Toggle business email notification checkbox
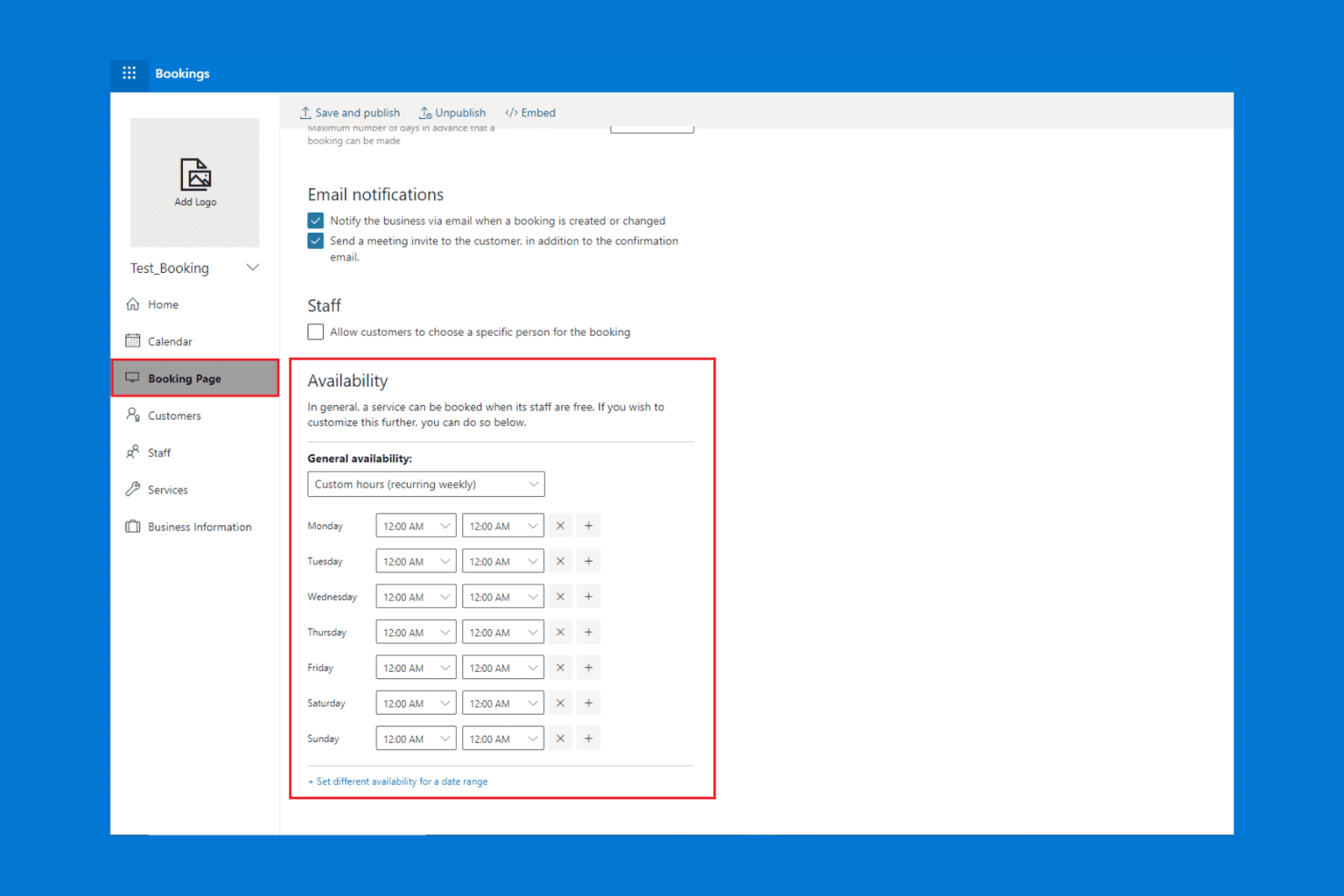This screenshot has width=1344, height=896. [316, 220]
